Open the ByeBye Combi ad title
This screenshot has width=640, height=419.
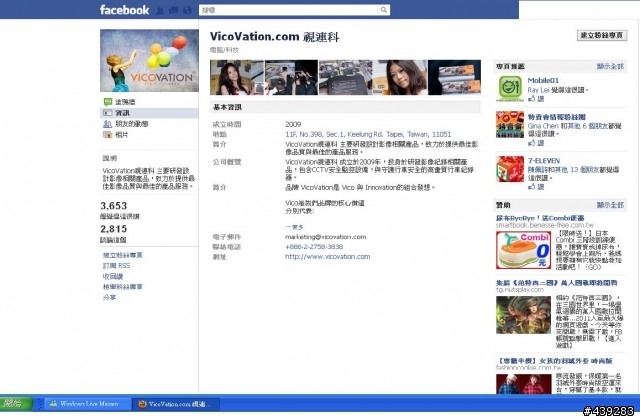click(x=540, y=218)
